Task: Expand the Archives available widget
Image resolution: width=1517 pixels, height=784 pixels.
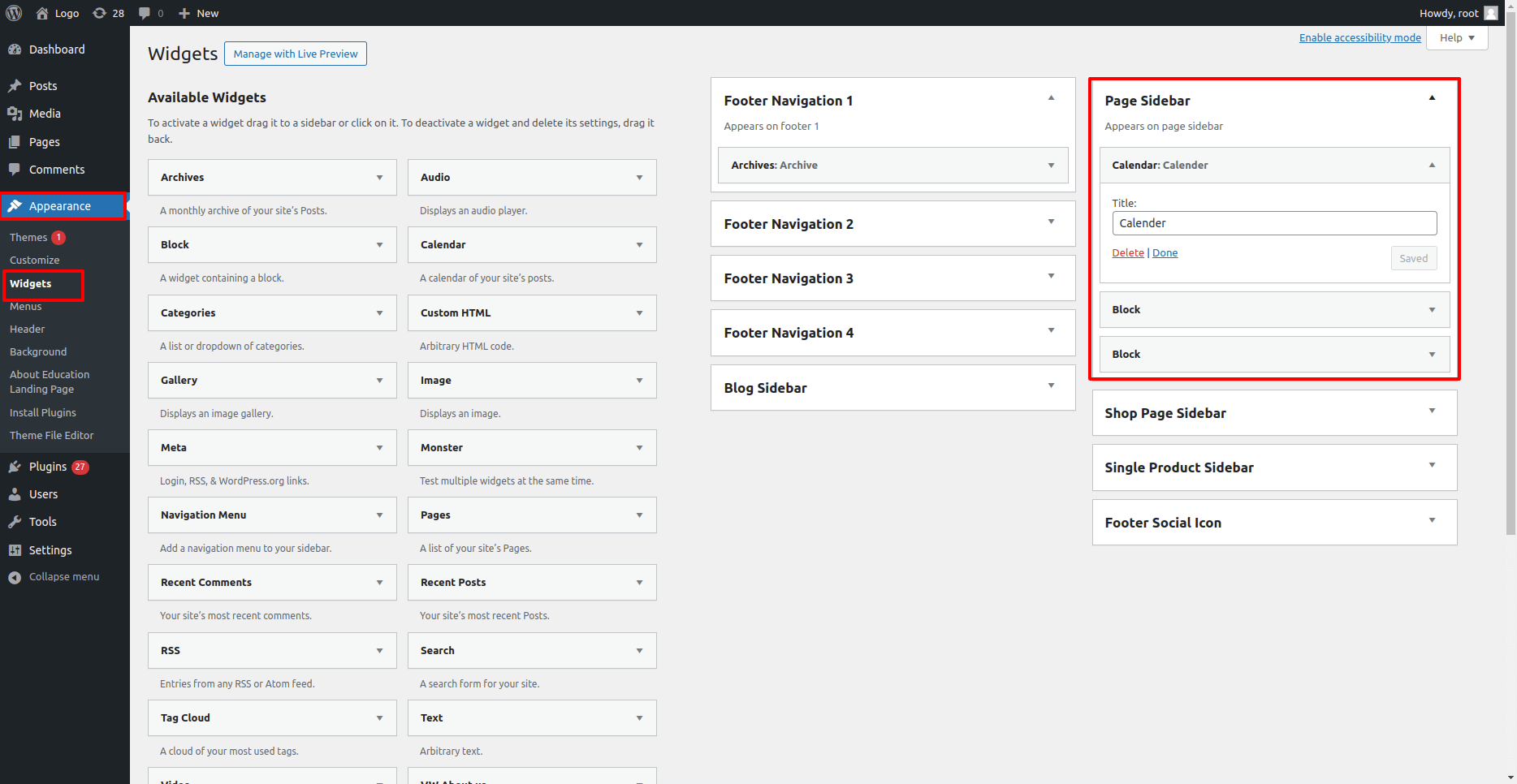Action: (379, 178)
